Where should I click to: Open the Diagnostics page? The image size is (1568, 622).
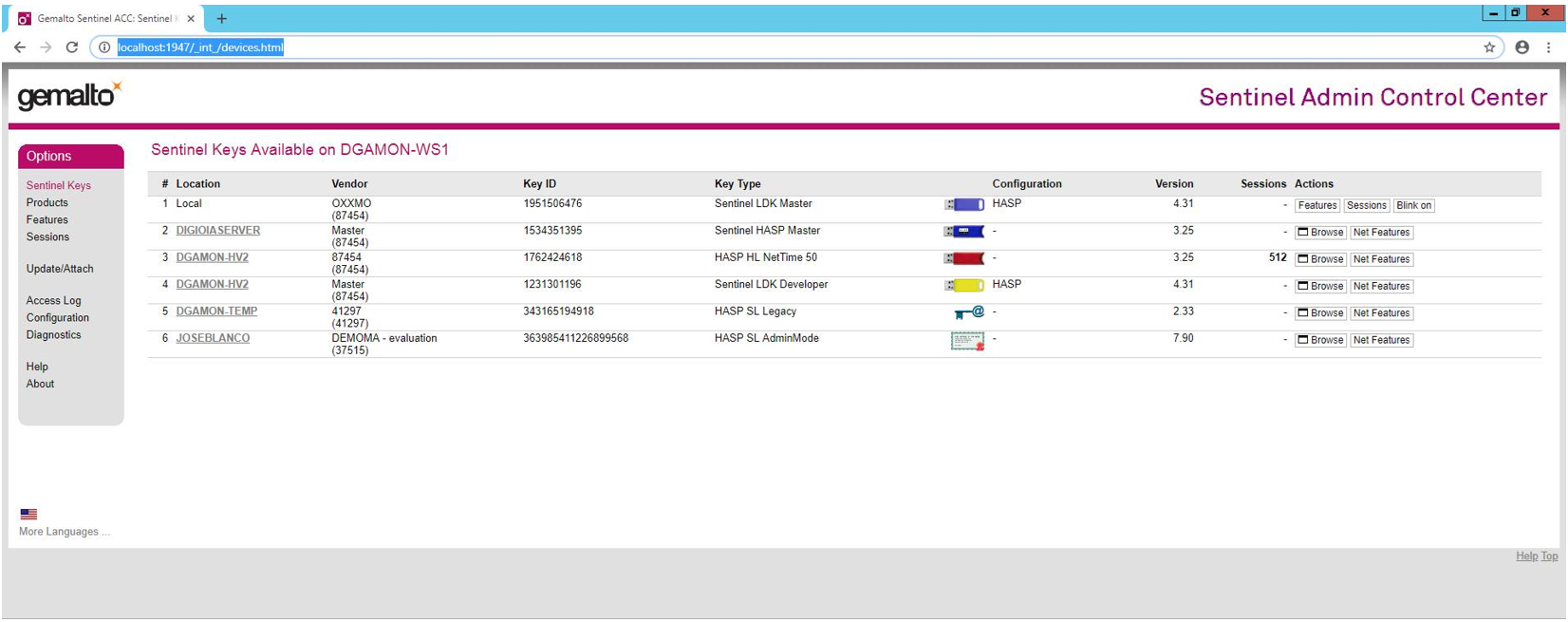click(54, 334)
